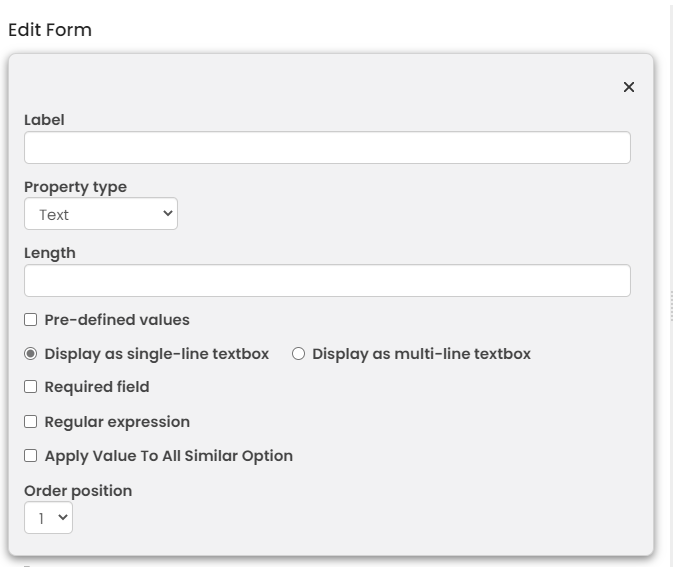Tick the Required field checkbox
Viewport: 673px width, 567px height.
pyautogui.click(x=31, y=387)
